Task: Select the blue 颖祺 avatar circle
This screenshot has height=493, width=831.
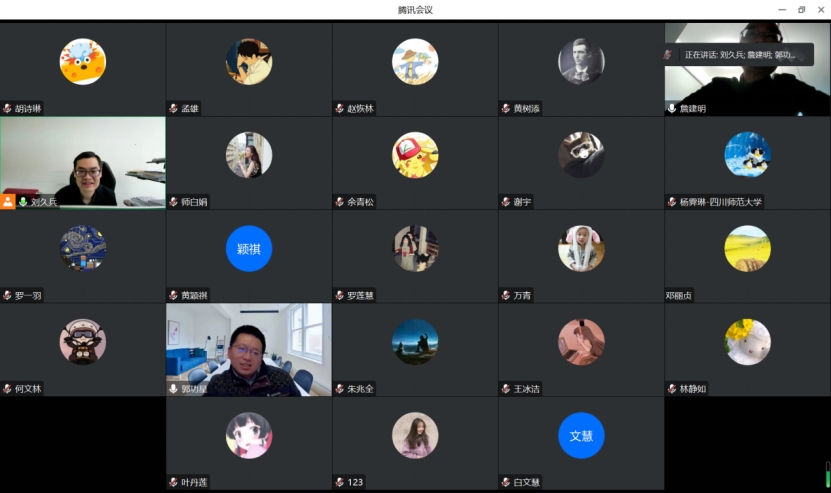Action: point(249,248)
